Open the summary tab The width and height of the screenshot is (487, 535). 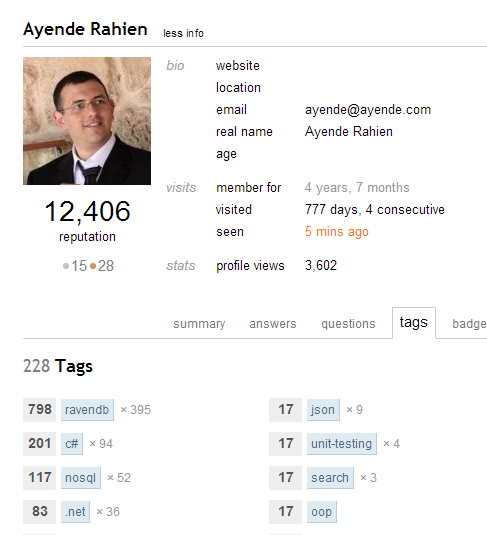pyautogui.click(x=199, y=323)
